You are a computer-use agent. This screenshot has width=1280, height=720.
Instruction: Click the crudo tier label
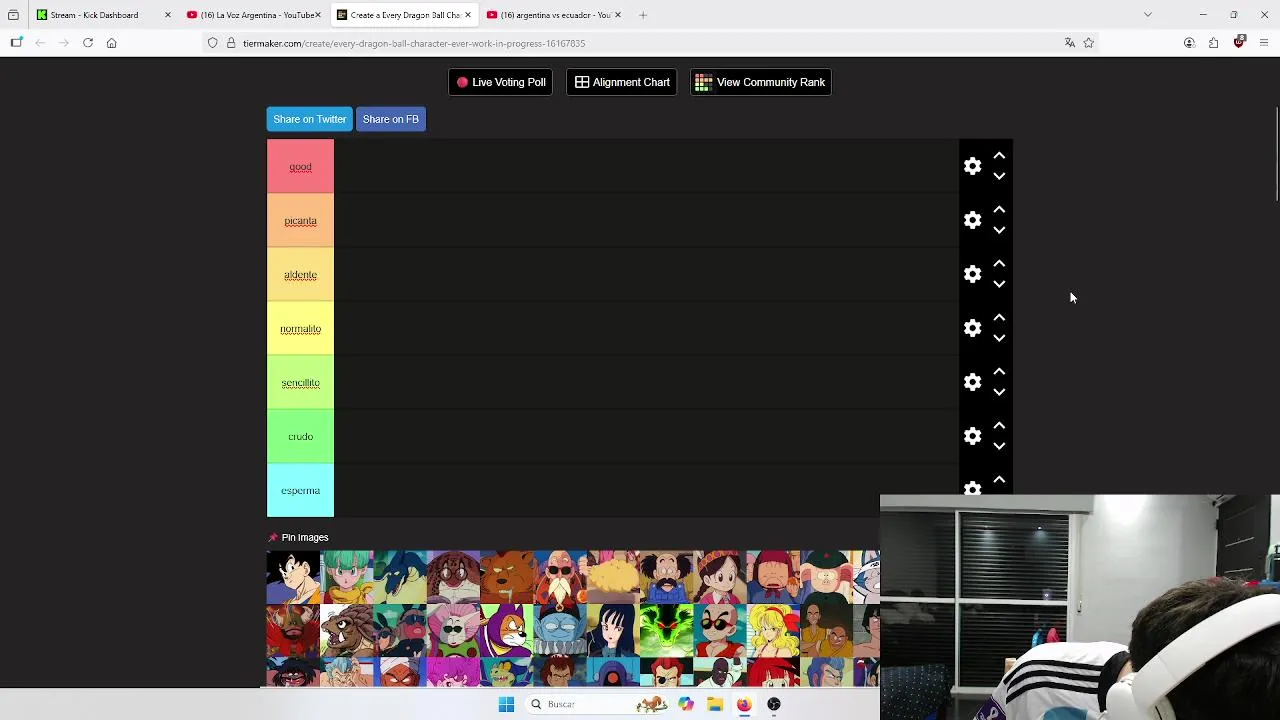pyautogui.click(x=300, y=437)
